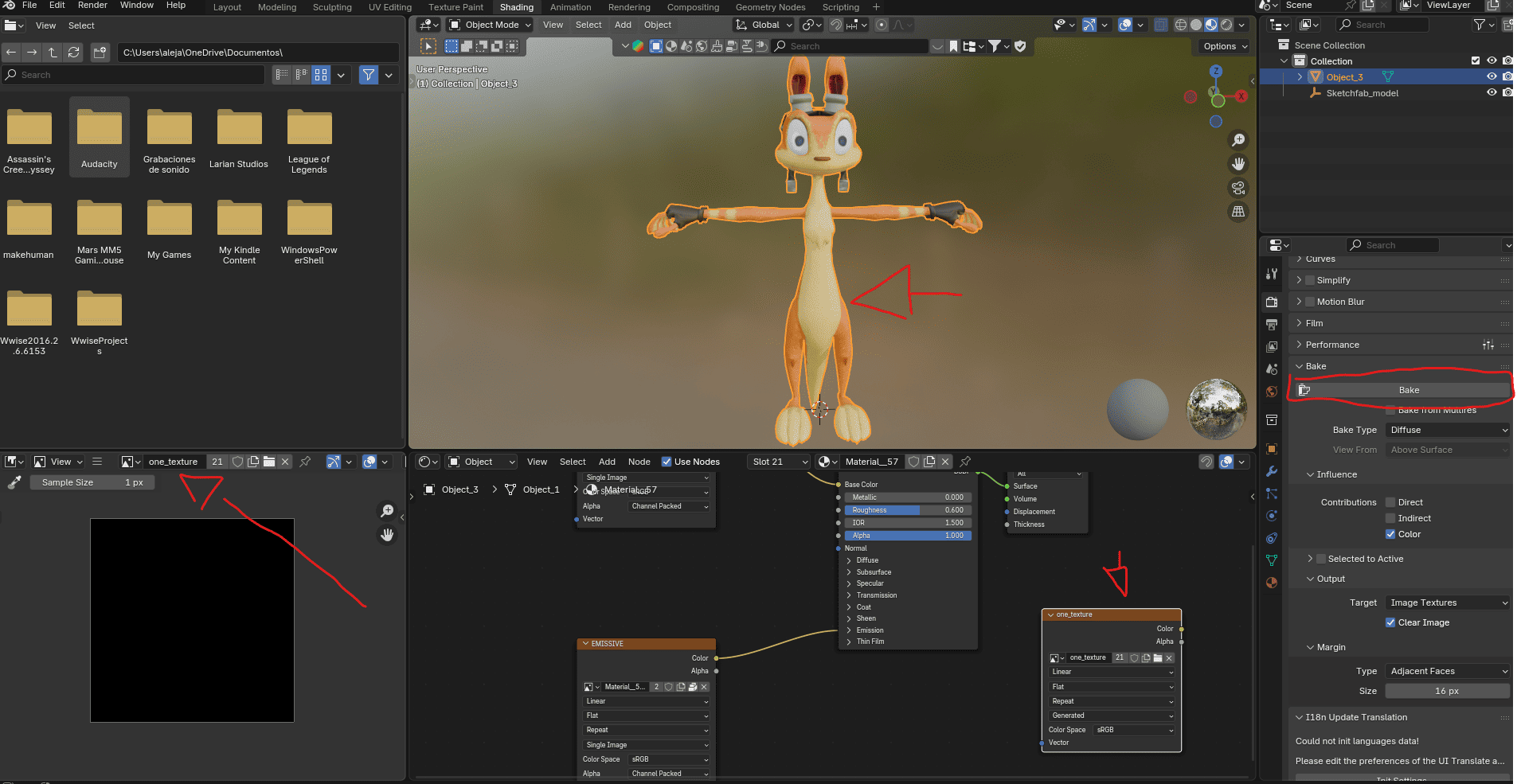Image resolution: width=1517 pixels, height=784 pixels.
Task: Open the World properties tab
Action: [1272, 392]
